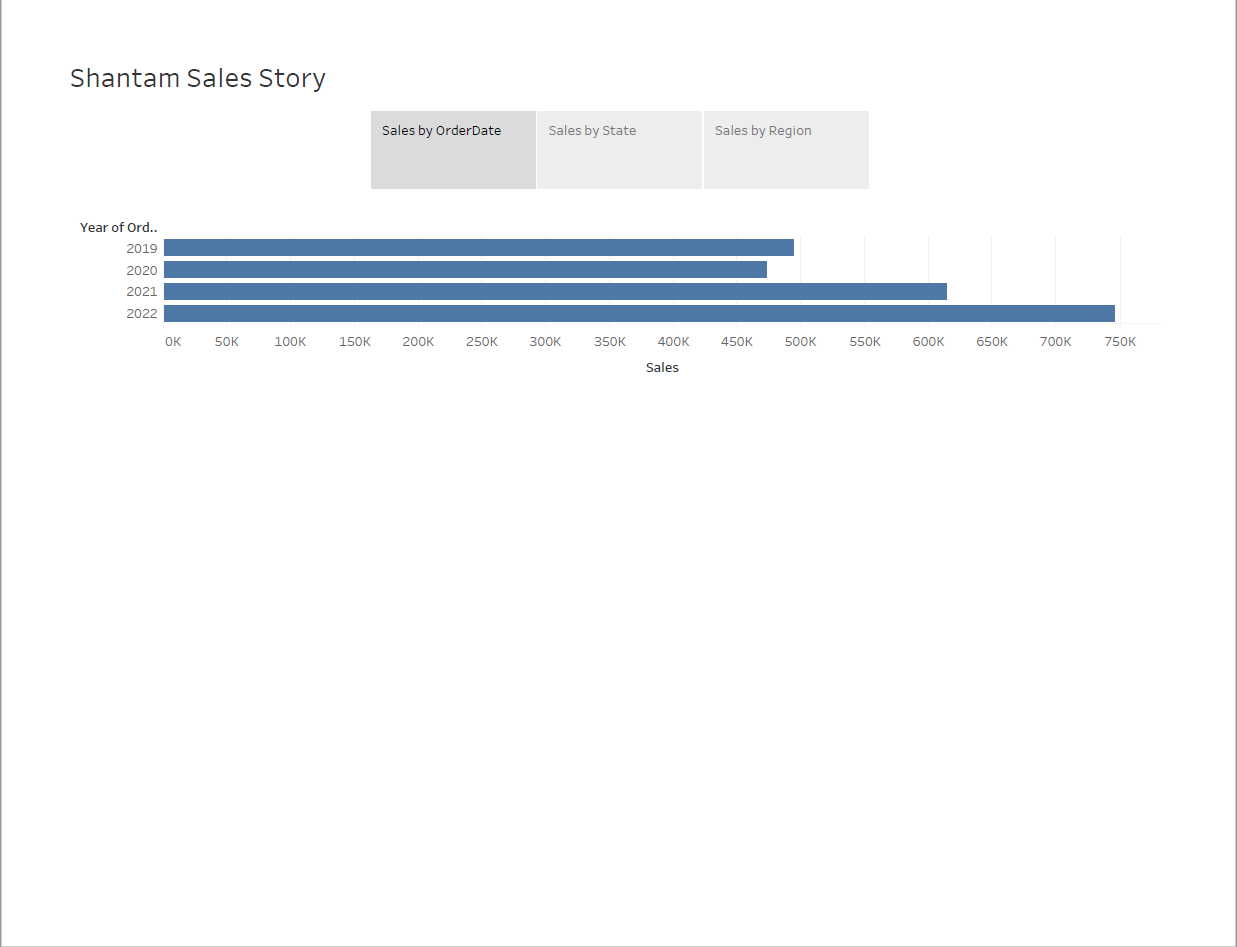
Task: Click the 2019 year label
Action: coord(142,248)
